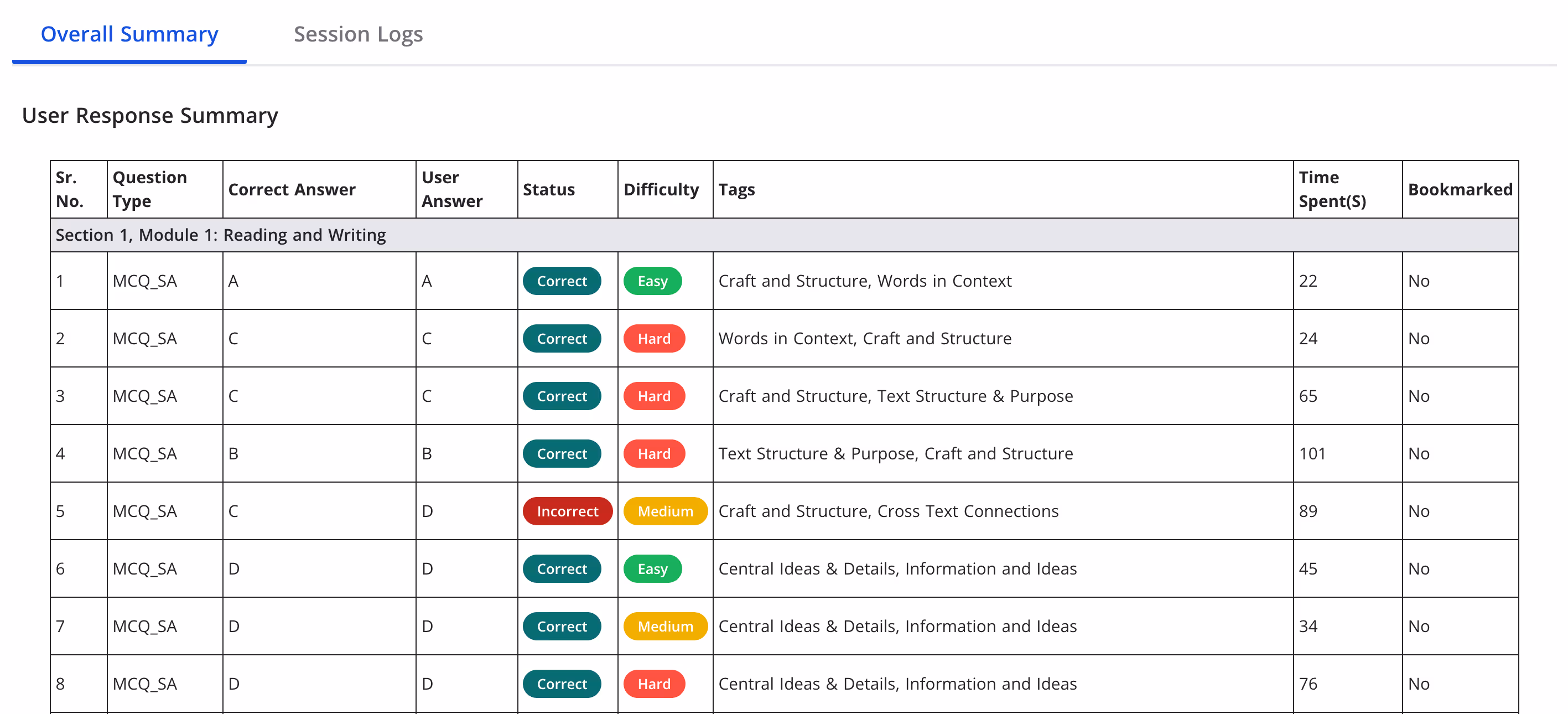Select the Correct Answer column header
Screen dimensions: 1568x714
pyautogui.click(x=319, y=189)
